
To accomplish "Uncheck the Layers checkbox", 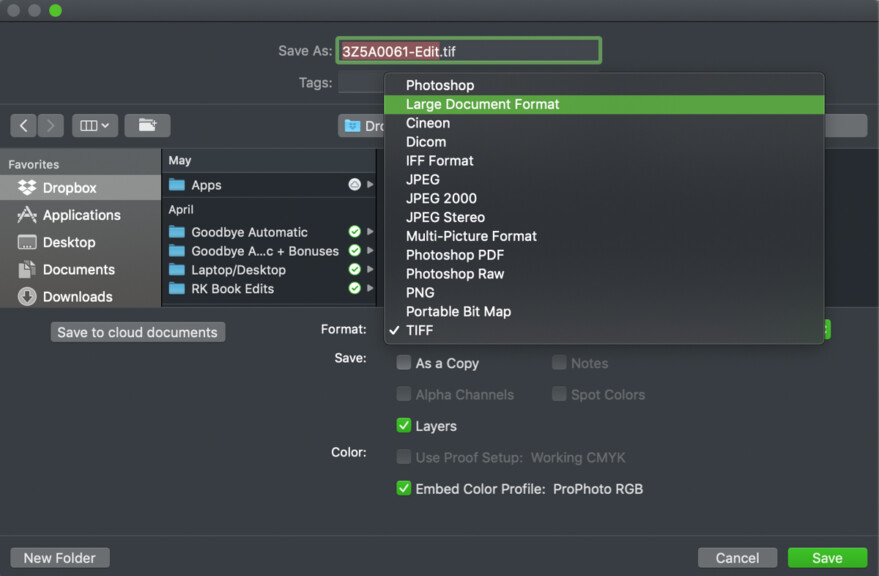I will pos(404,426).
